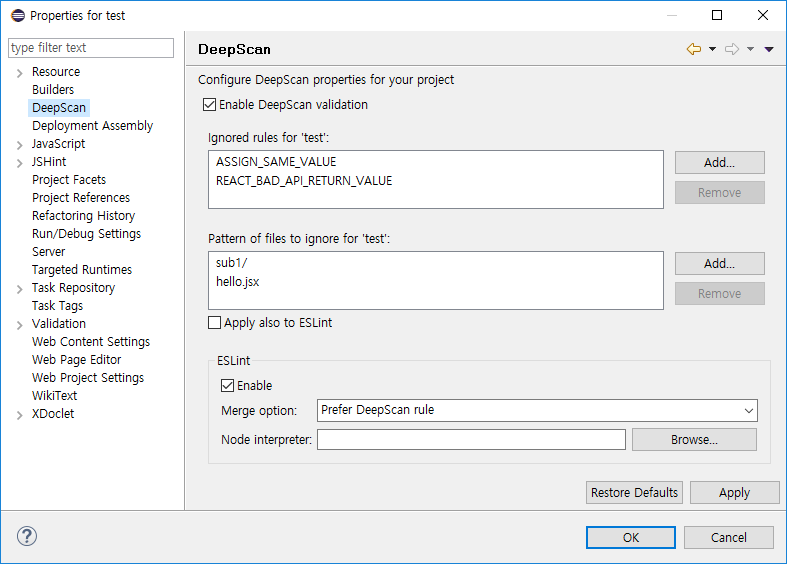Viewport: 787px width, 564px height.
Task: Open Web Project Settings
Action: [x=88, y=378]
